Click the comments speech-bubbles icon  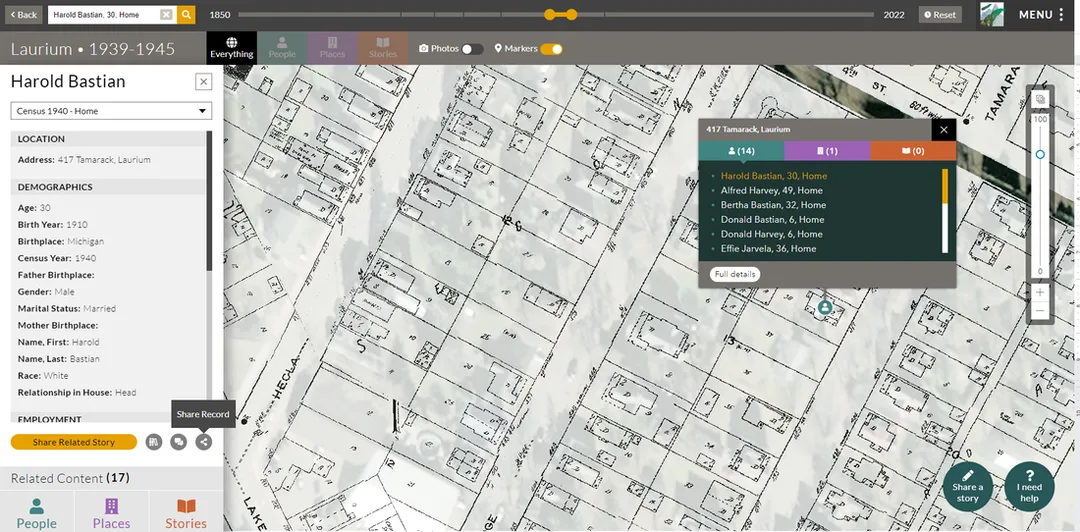point(178,442)
